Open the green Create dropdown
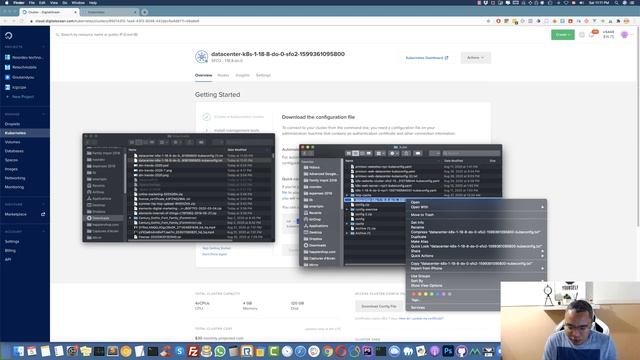 click(562, 35)
